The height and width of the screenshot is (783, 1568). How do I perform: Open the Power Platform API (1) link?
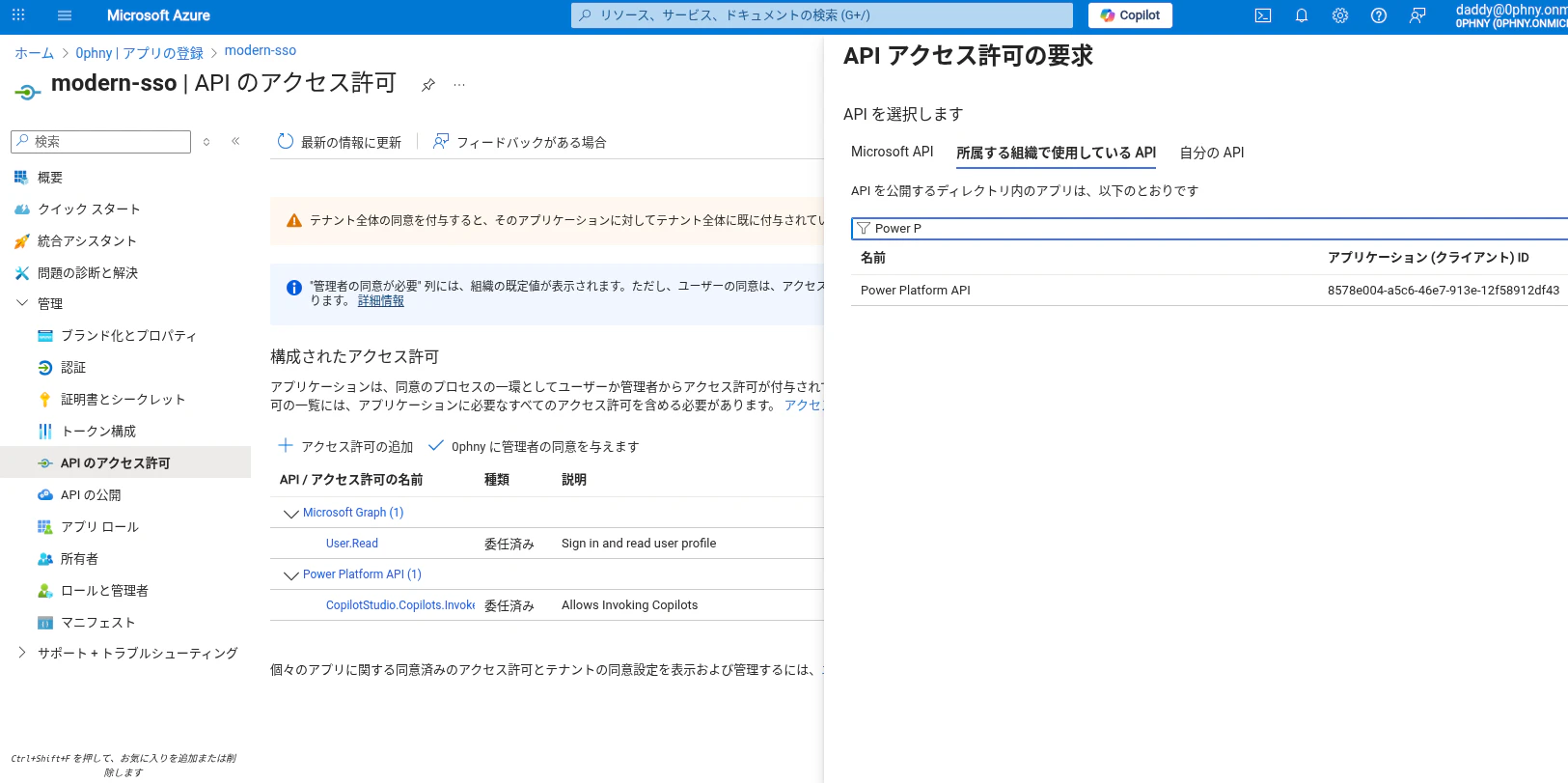pyautogui.click(x=362, y=574)
